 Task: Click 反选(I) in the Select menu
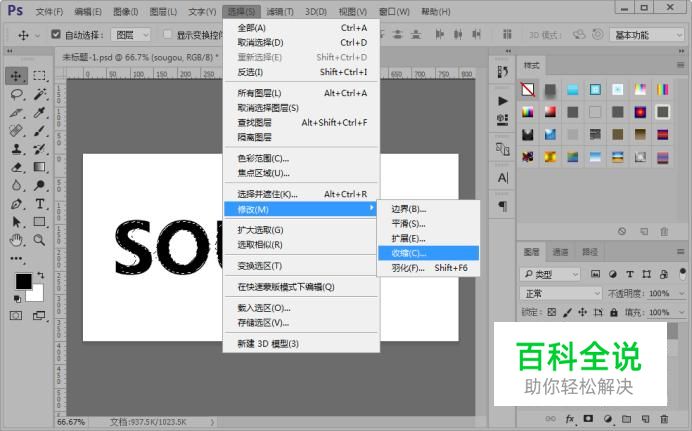(302, 72)
